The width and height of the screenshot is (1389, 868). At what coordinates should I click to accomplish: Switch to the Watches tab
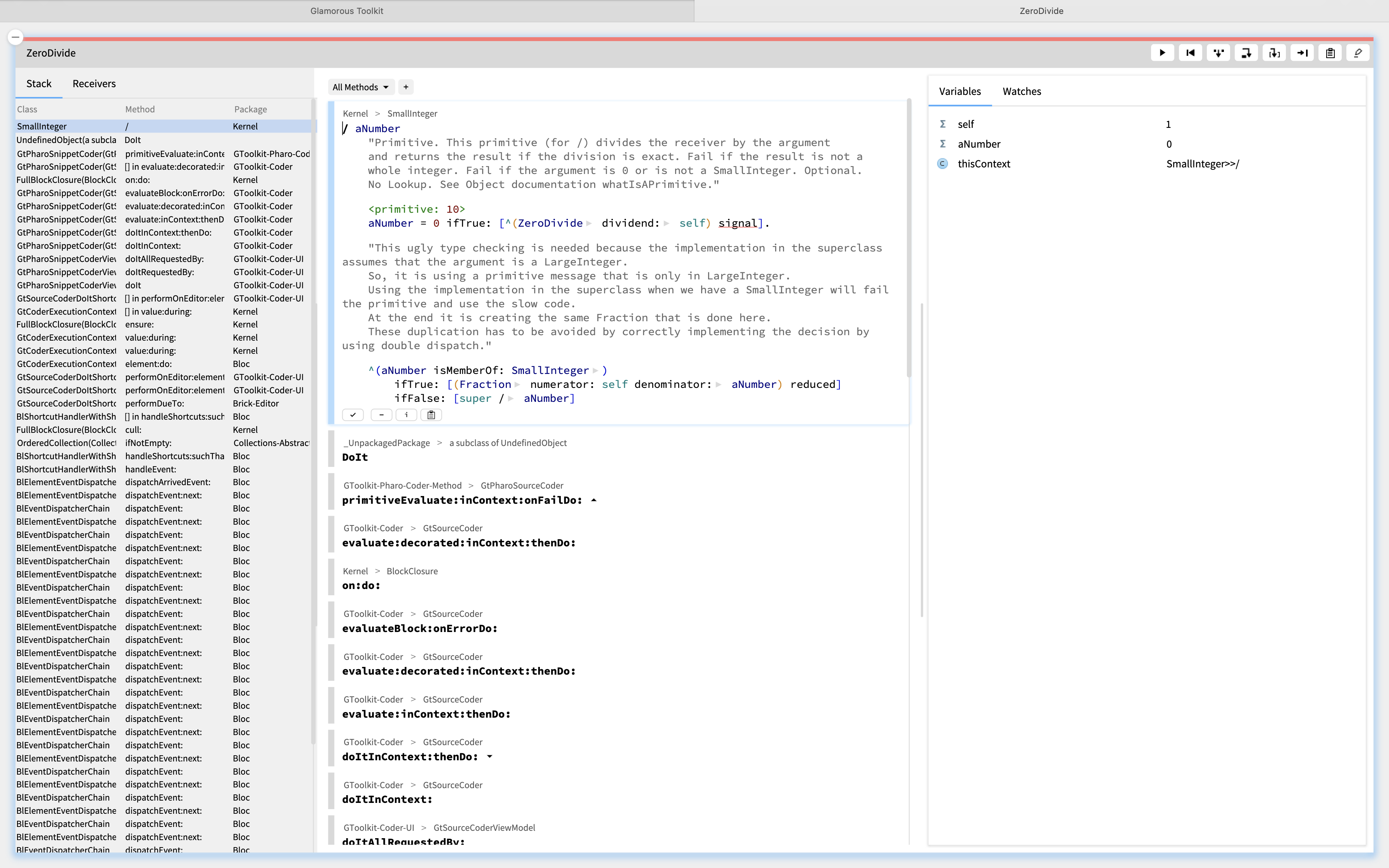pyautogui.click(x=1021, y=91)
